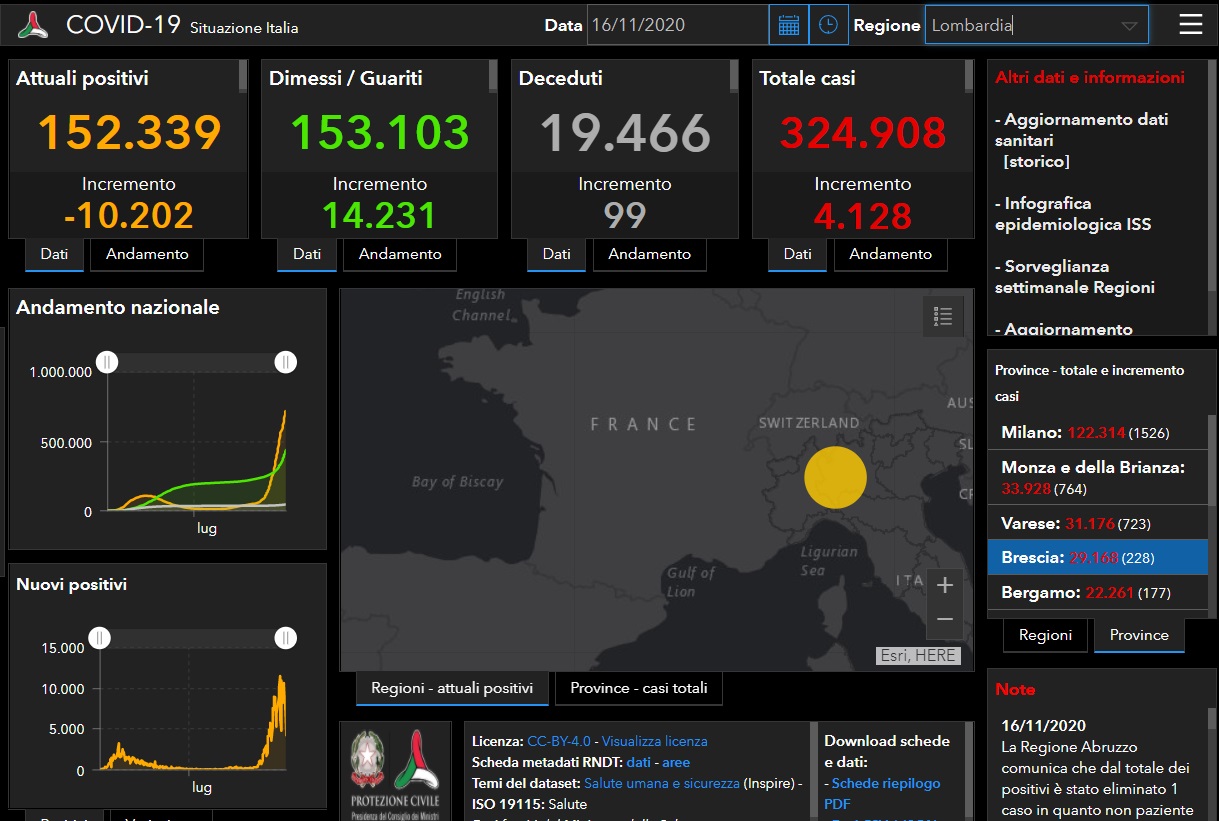Switch map to Province - casi totali
1219x821 pixels.
point(638,688)
